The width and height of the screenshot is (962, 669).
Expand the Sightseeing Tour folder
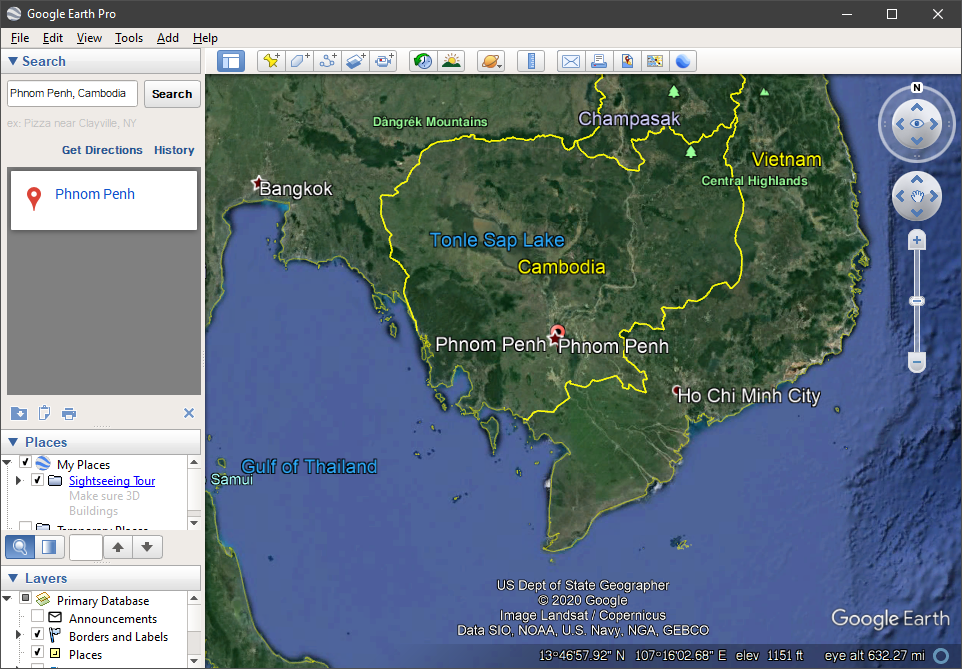point(18,480)
